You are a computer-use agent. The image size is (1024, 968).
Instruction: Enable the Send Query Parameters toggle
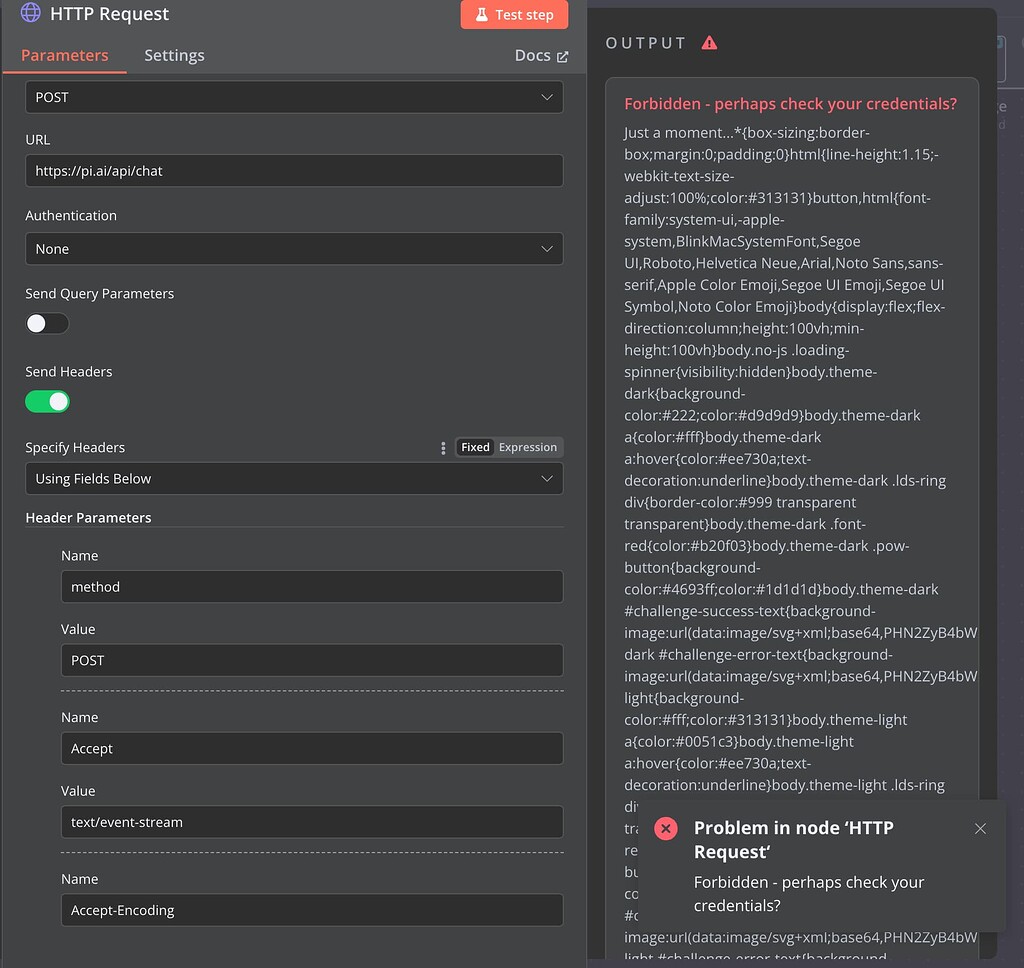pos(47,323)
